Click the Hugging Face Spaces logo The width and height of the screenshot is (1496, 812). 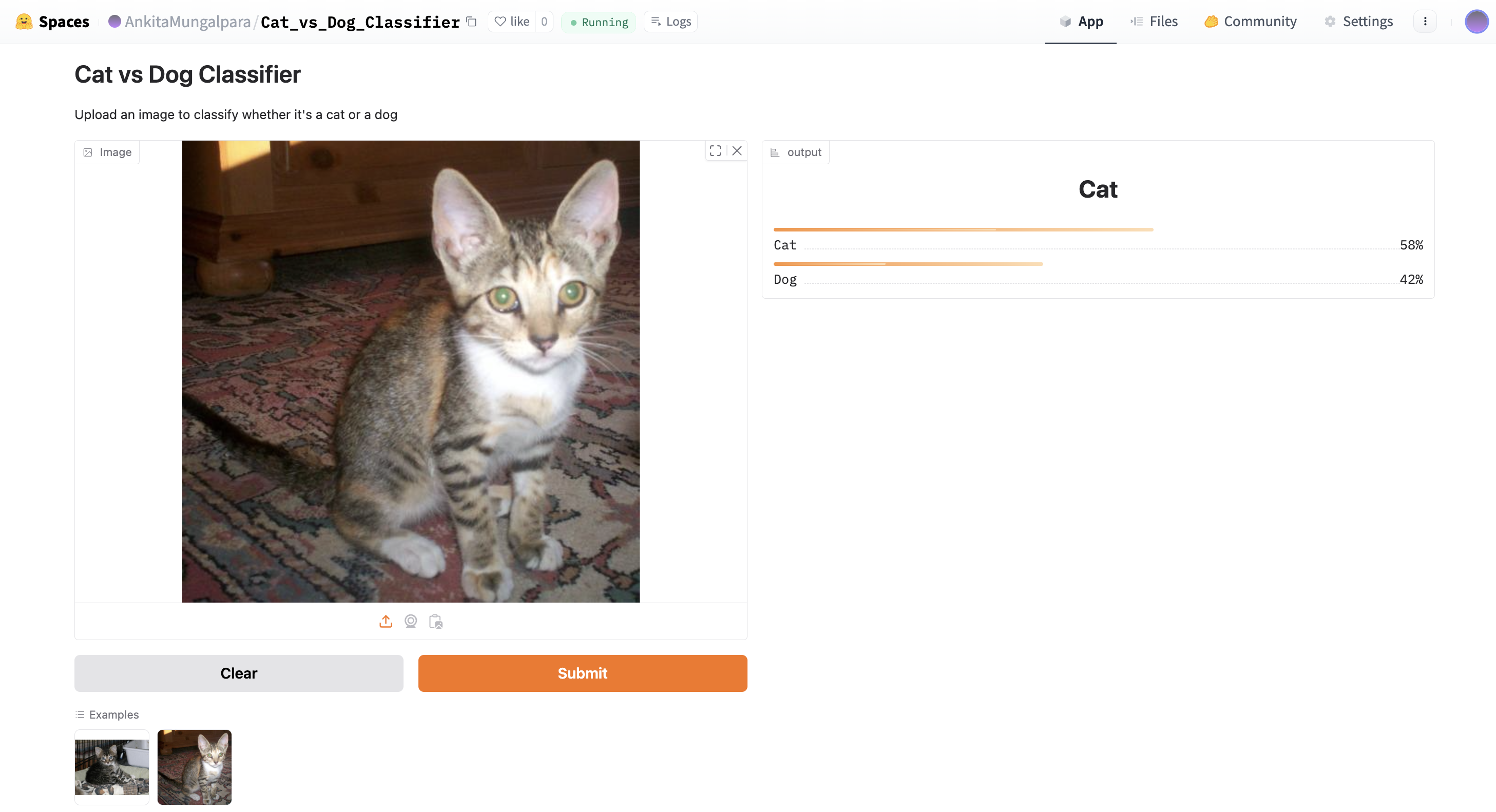[x=24, y=22]
